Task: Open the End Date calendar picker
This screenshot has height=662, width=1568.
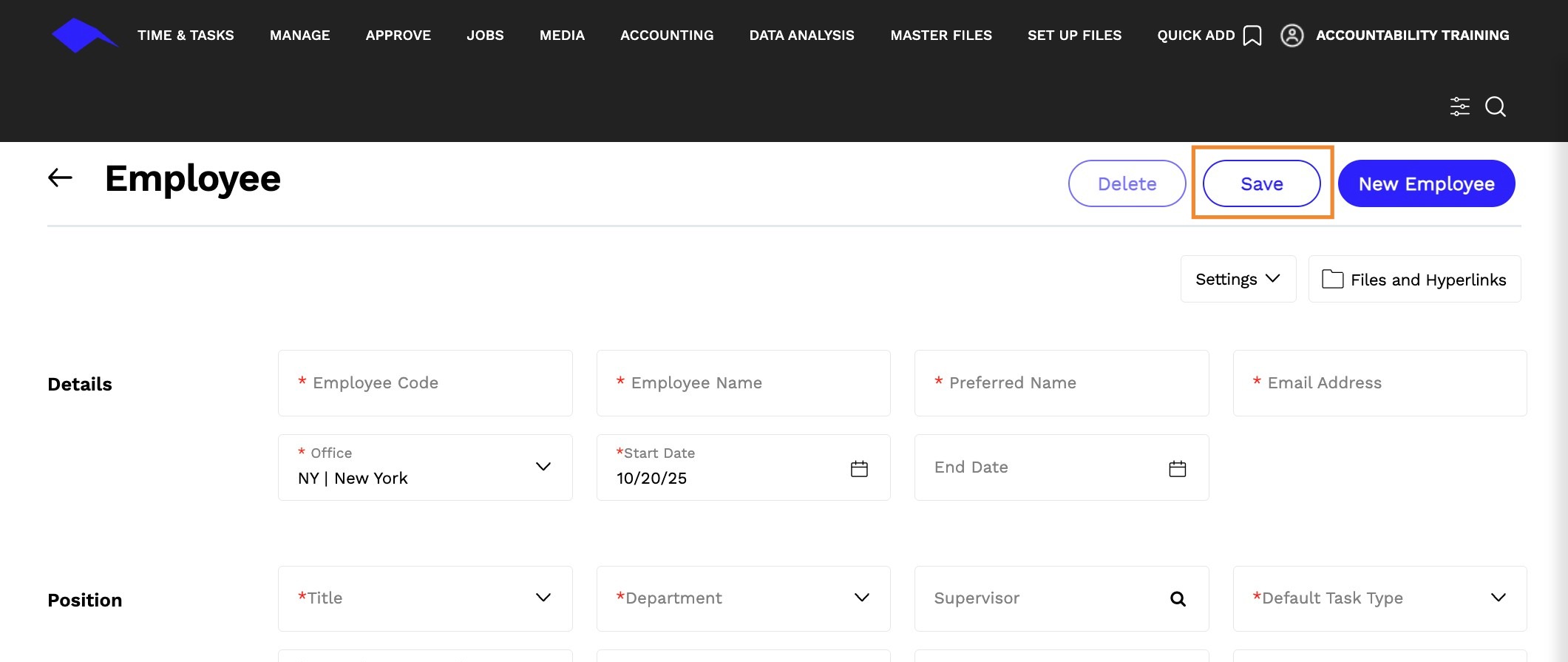Action: (1178, 468)
